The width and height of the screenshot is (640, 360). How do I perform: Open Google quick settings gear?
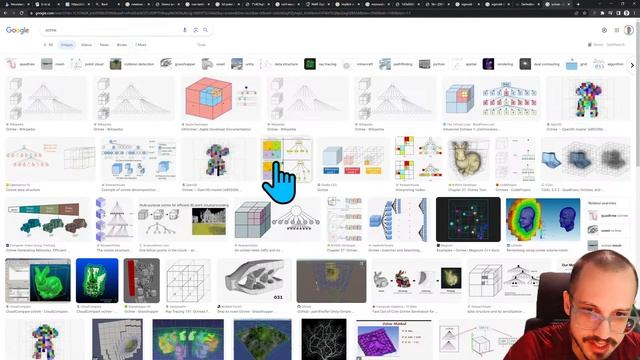[604, 30]
